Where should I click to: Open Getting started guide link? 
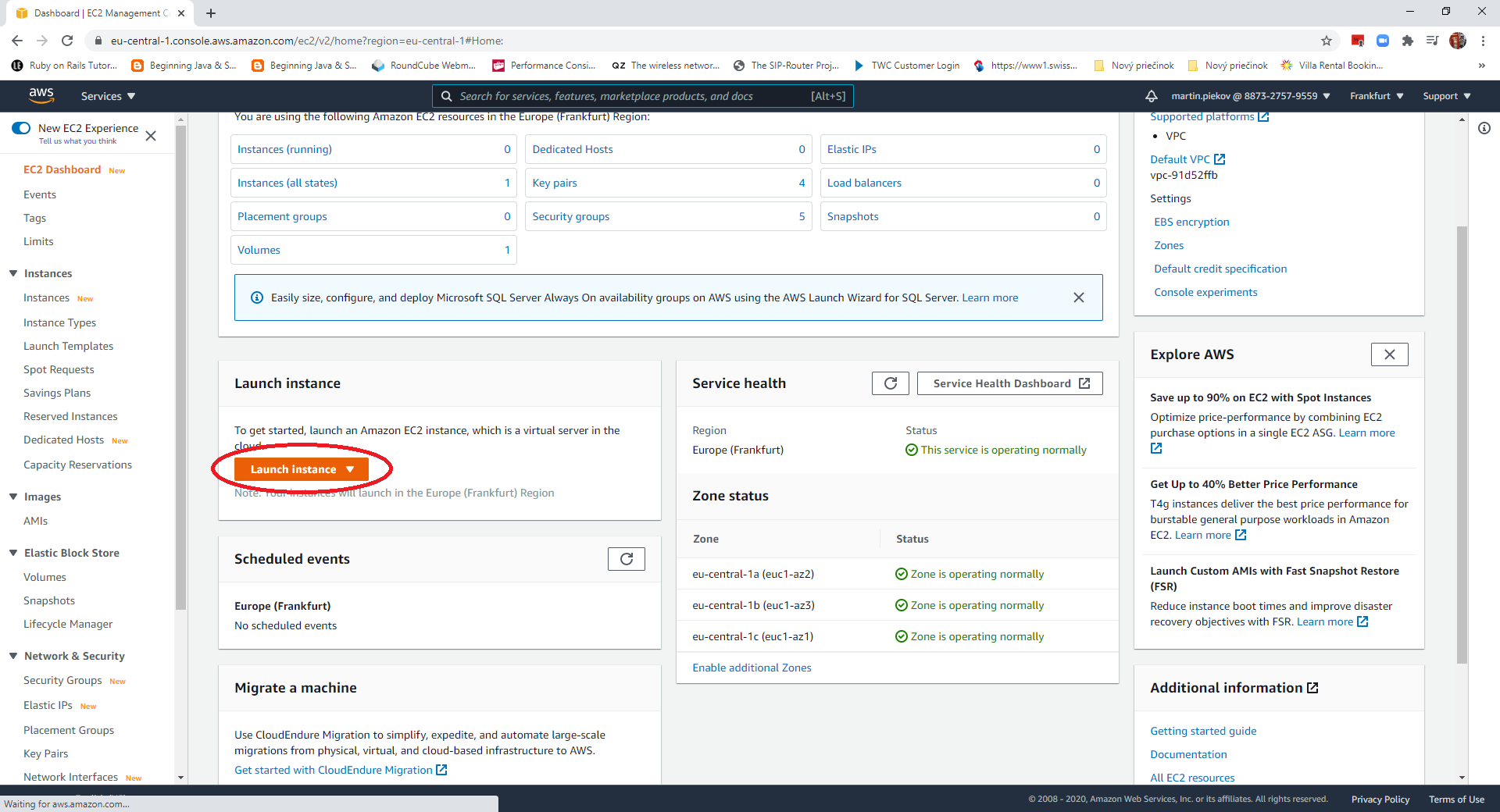coord(1203,731)
